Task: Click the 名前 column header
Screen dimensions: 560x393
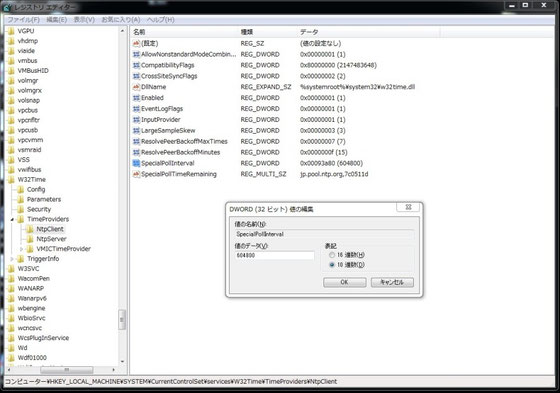Action: [x=184, y=32]
